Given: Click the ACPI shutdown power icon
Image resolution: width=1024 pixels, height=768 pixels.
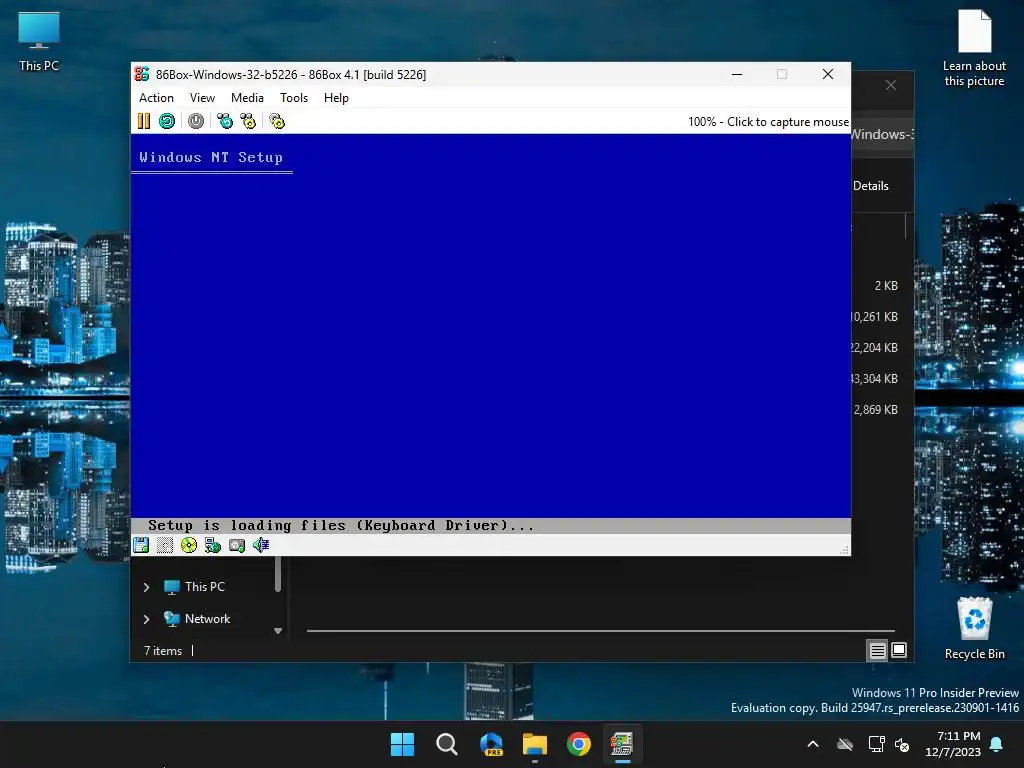Looking at the screenshot, I should click(196, 121).
